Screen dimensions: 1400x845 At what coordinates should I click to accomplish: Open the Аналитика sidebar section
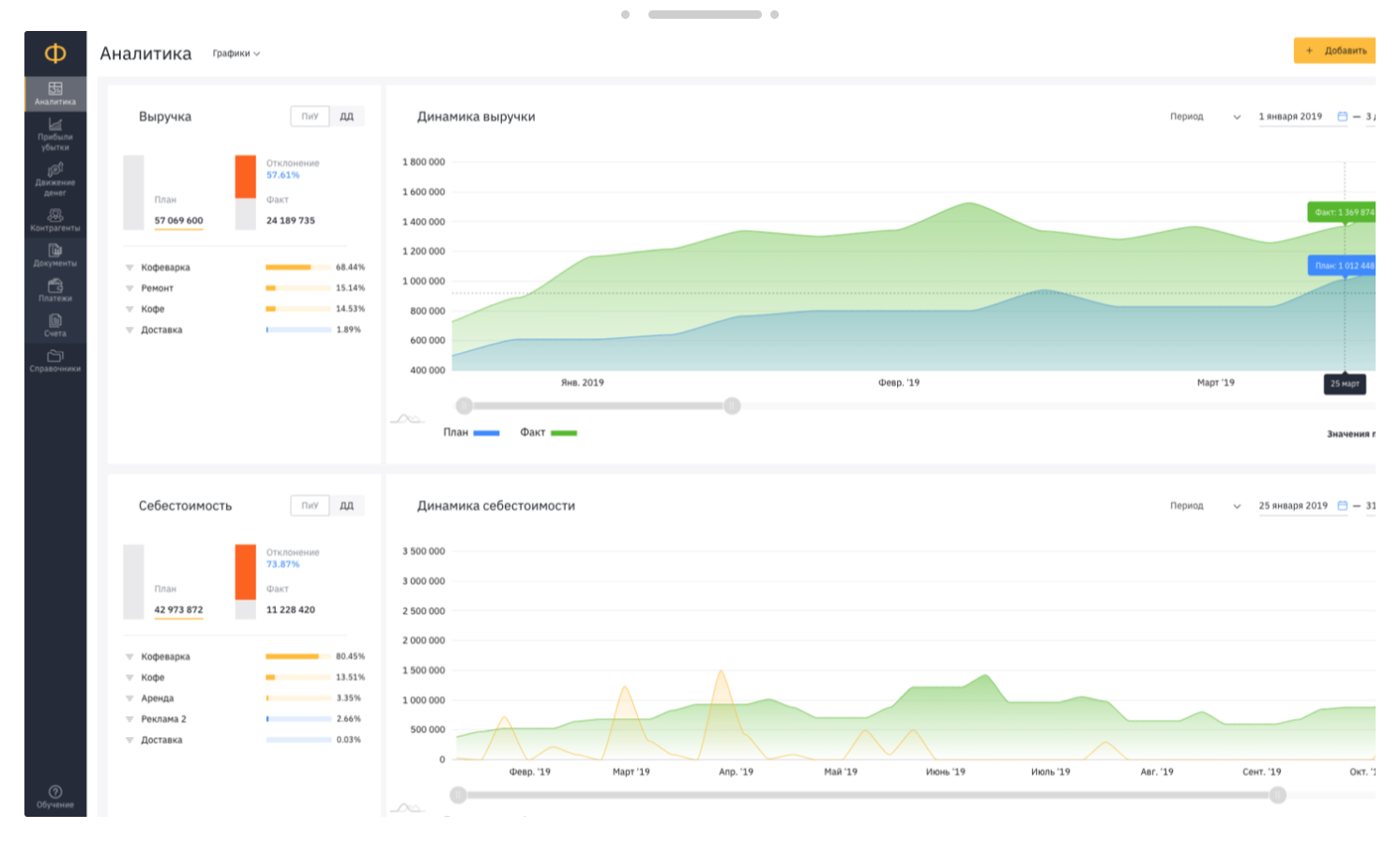pyautogui.click(x=55, y=94)
